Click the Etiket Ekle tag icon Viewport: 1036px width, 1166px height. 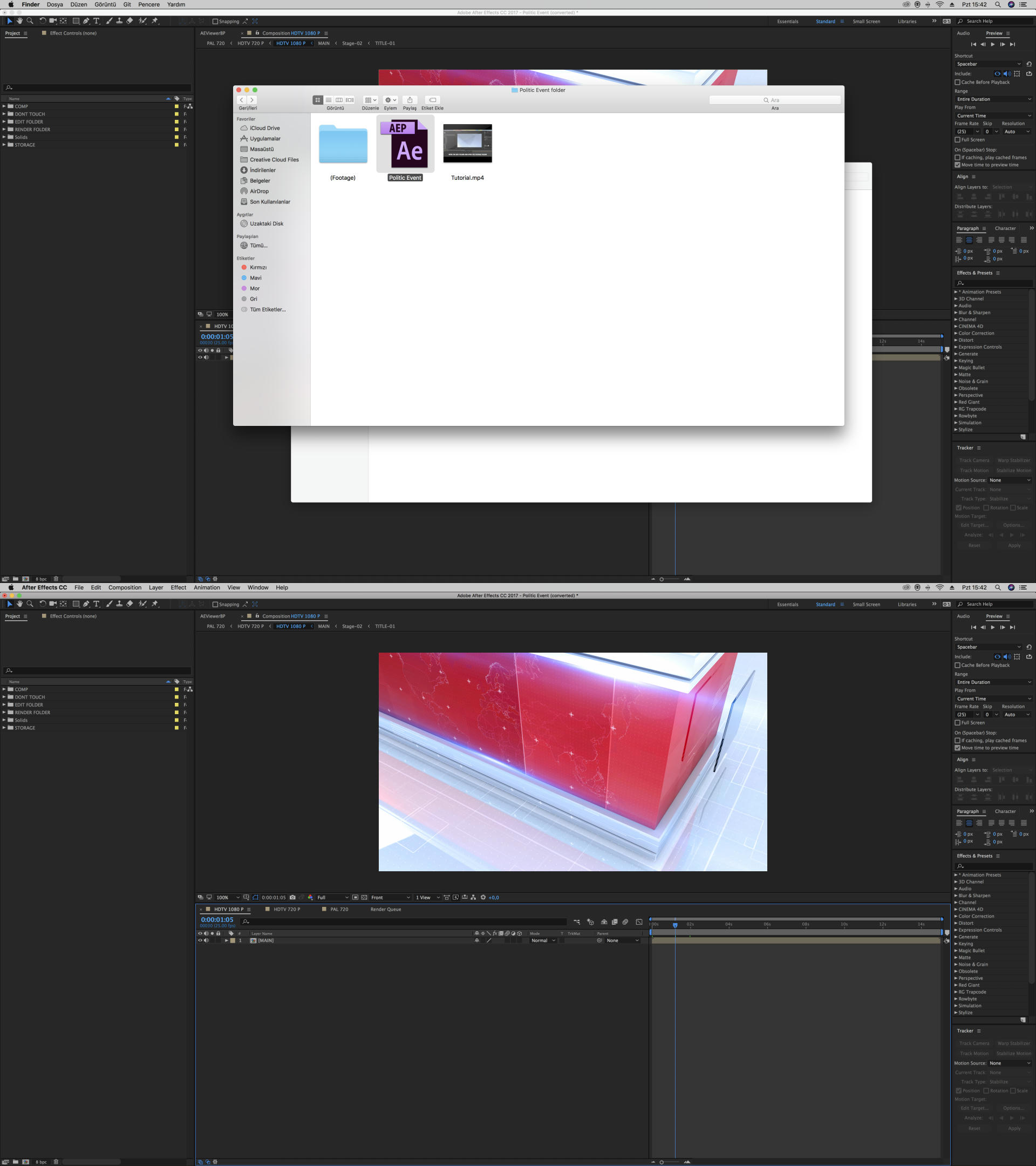click(x=432, y=100)
